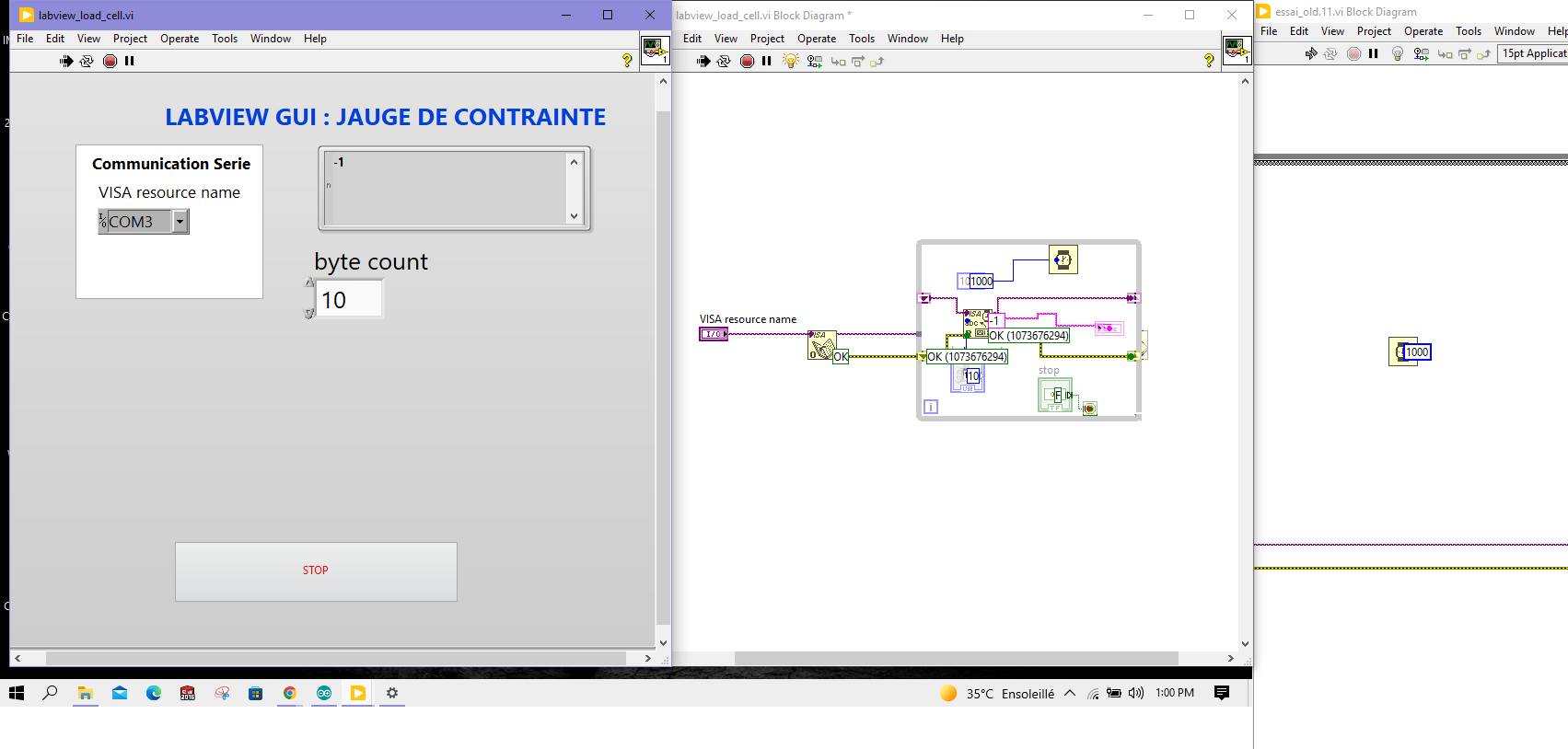The image size is (1568, 749).
Task: Click the Run arrow on front panel toolbar
Action: click(x=65, y=61)
